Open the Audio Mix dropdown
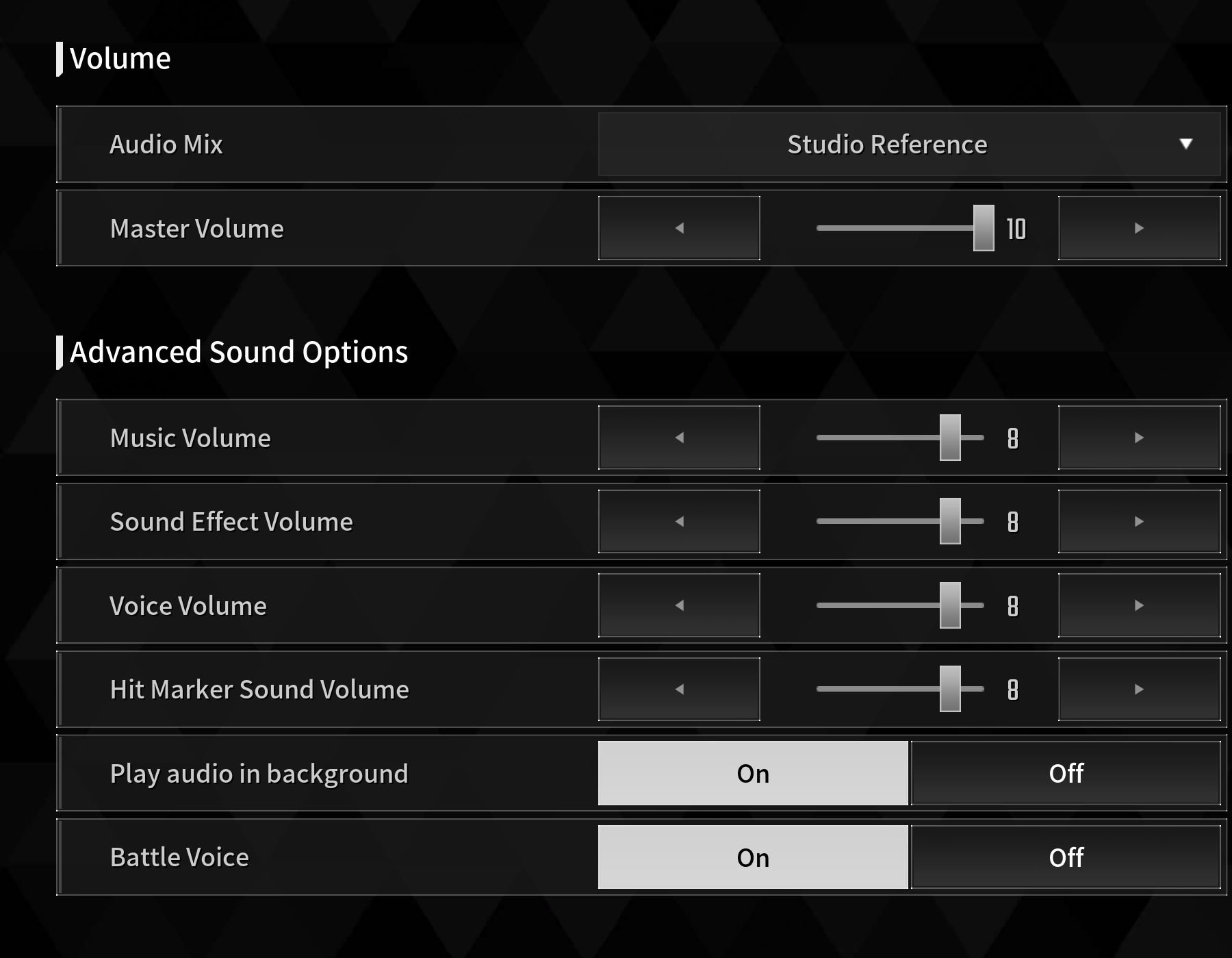This screenshot has width=1232, height=958. [910, 144]
